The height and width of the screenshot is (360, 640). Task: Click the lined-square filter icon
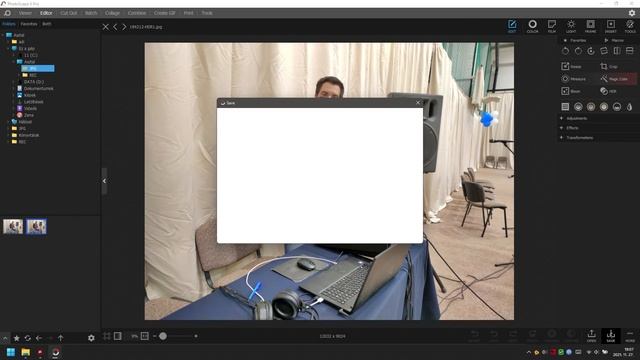pyautogui.click(x=565, y=107)
